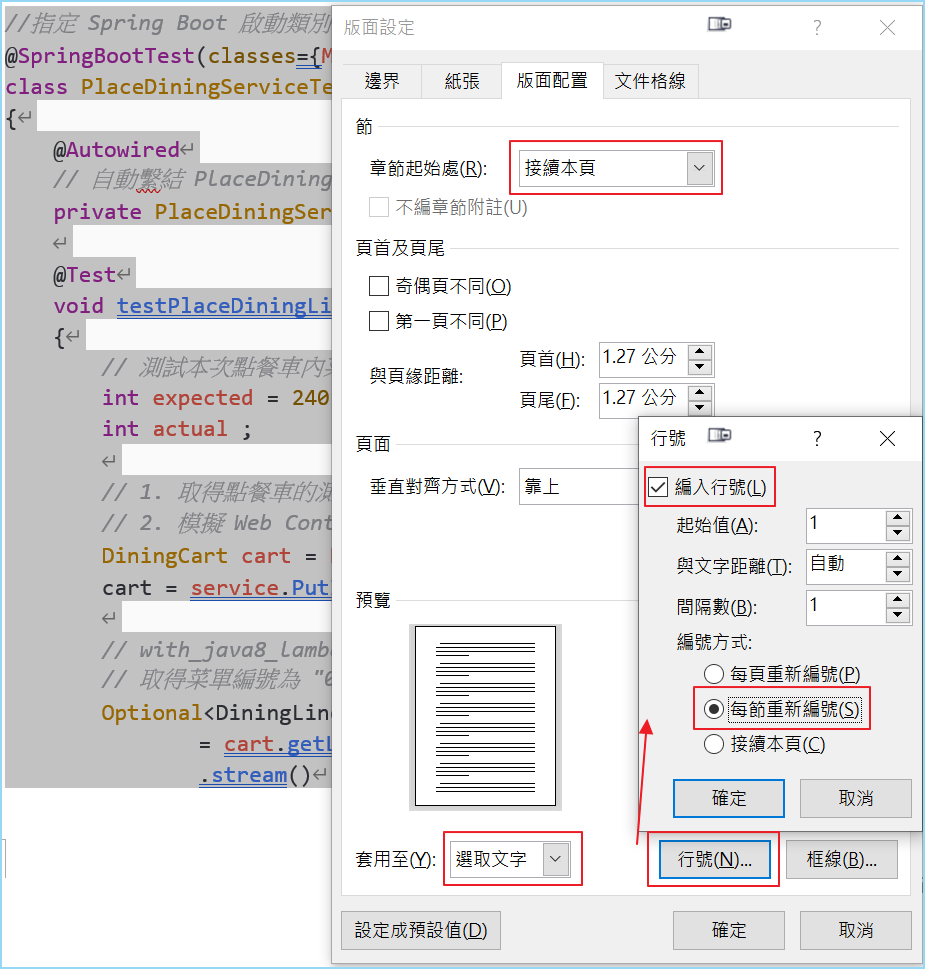
Task: Click the 頁尾 distance field
Action: tap(643, 400)
